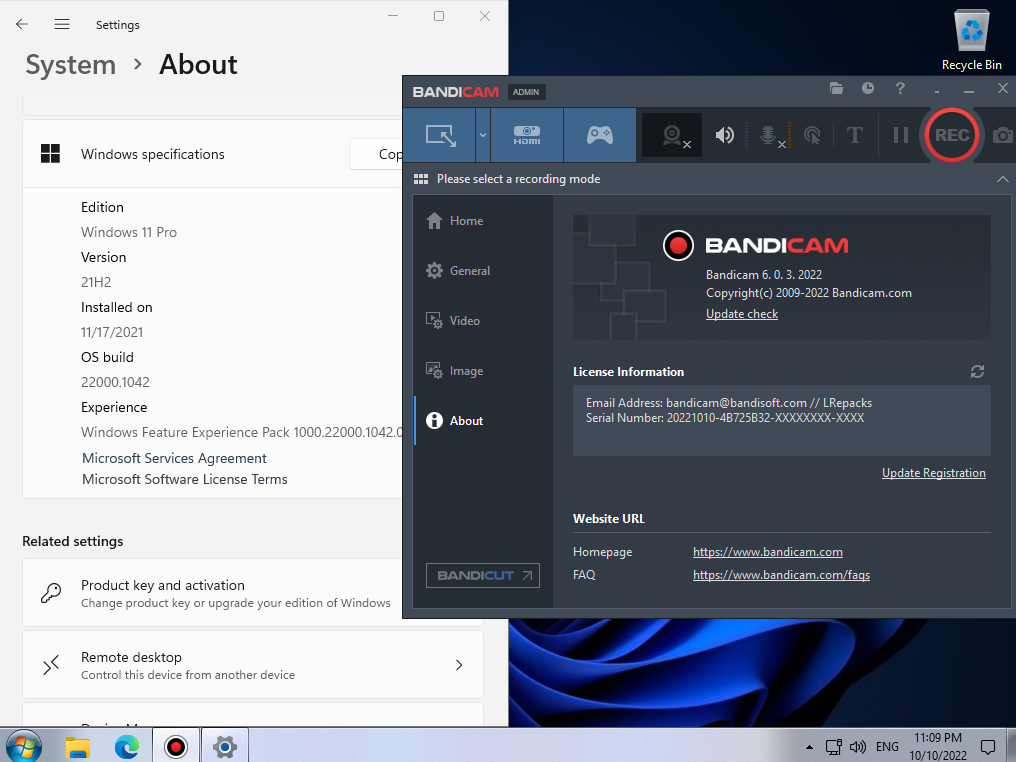Open the Image settings tab
Image resolution: width=1016 pixels, height=762 pixels.
pyautogui.click(x=482, y=371)
